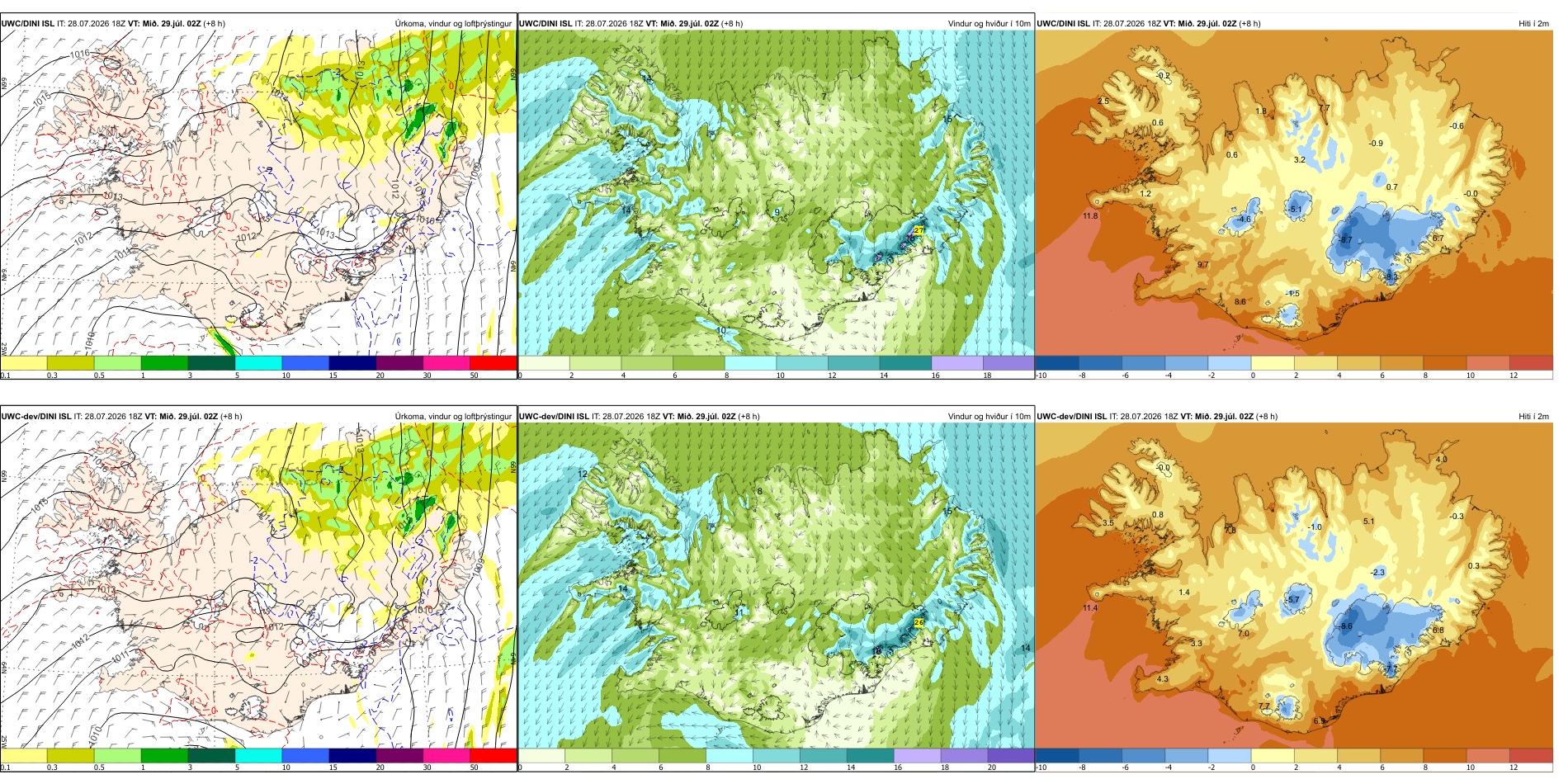This screenshot has height=784, width=1568.
Task: Pick the red 12-degree swatch in UWC-dev temperature legend
Action: 1531,755
